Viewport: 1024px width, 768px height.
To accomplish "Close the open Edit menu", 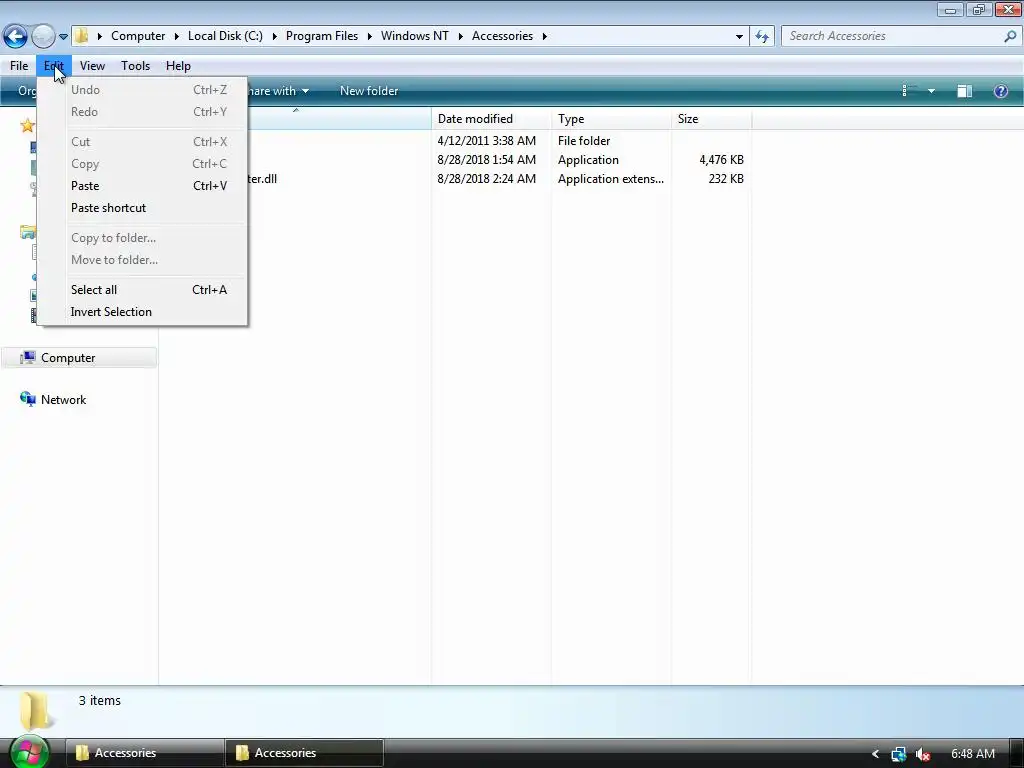I will [54, 66].
